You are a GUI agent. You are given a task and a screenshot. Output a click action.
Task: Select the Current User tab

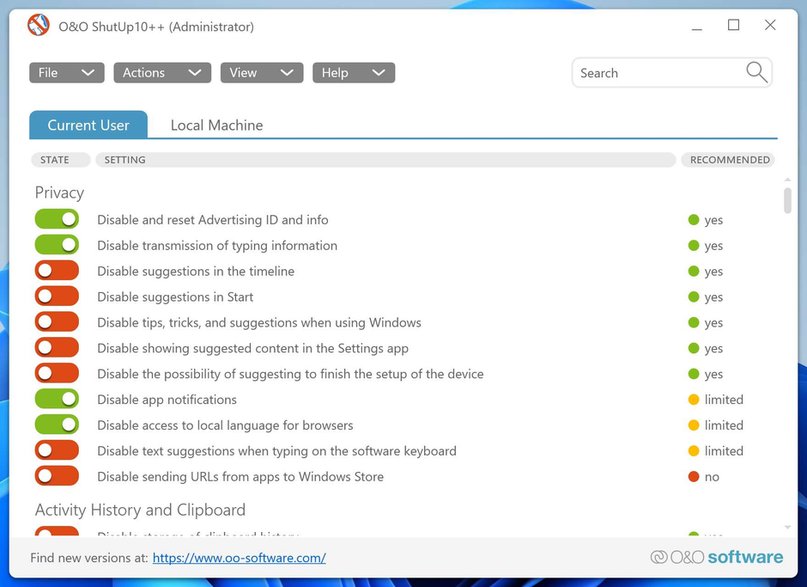pos(89,124)
